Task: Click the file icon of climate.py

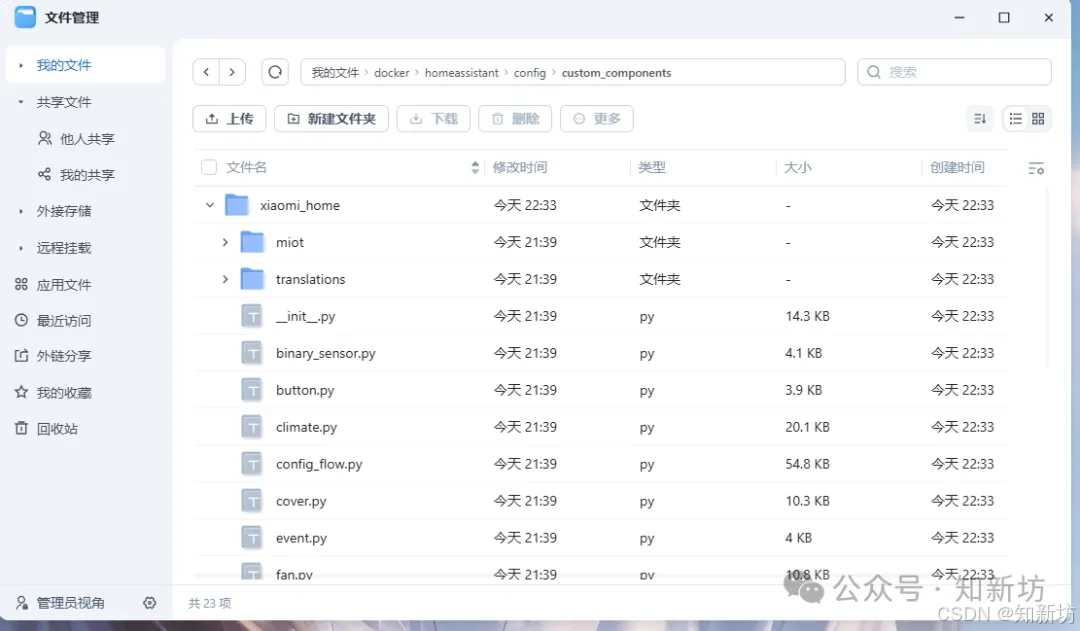Action: pos(253,427)
